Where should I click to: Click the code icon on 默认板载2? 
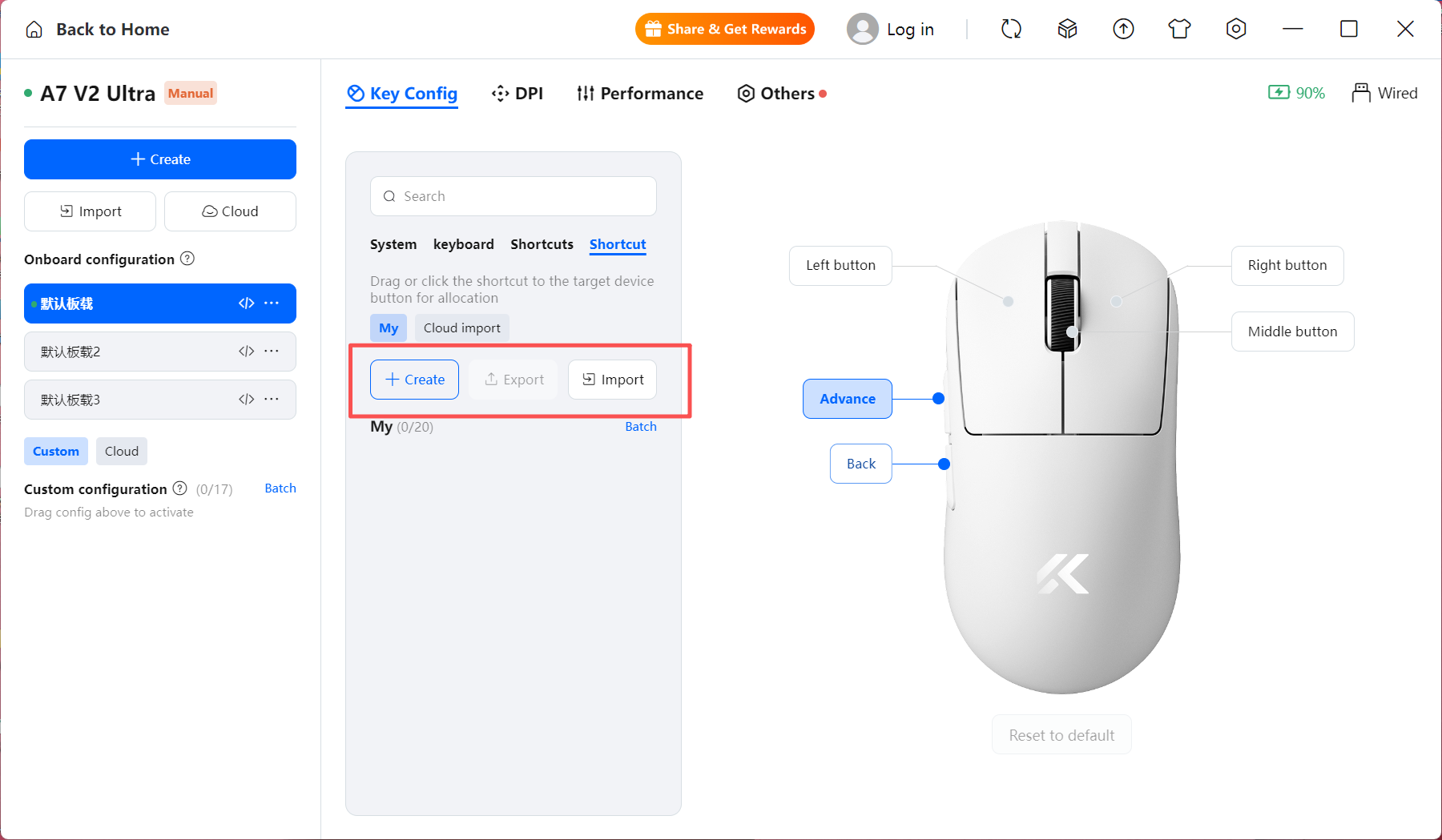tap(247, 352)
